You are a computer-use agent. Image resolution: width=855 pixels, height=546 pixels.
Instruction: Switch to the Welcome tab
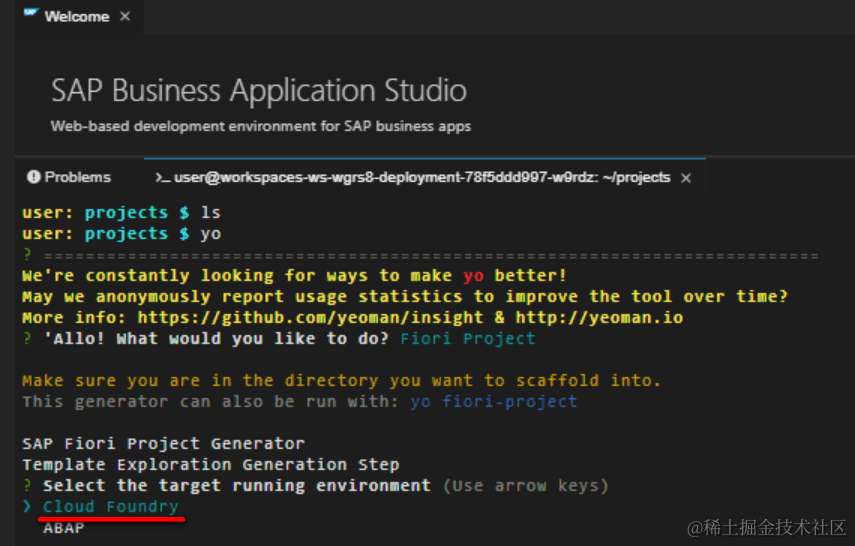click(x=79, y=16)
